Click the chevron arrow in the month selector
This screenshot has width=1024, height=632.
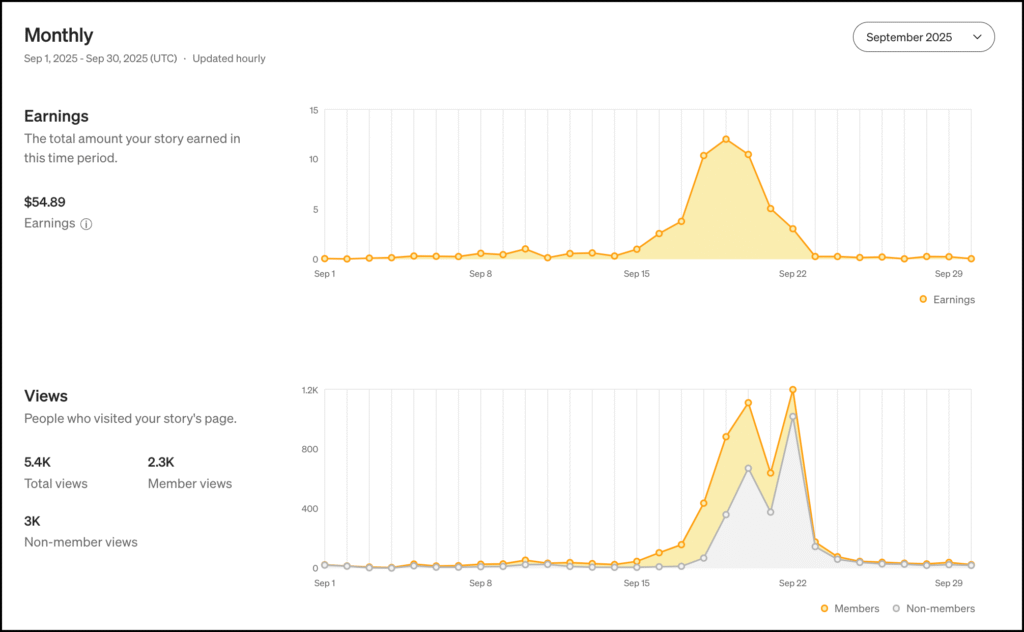pyautogui.click(x=977, y=37)
